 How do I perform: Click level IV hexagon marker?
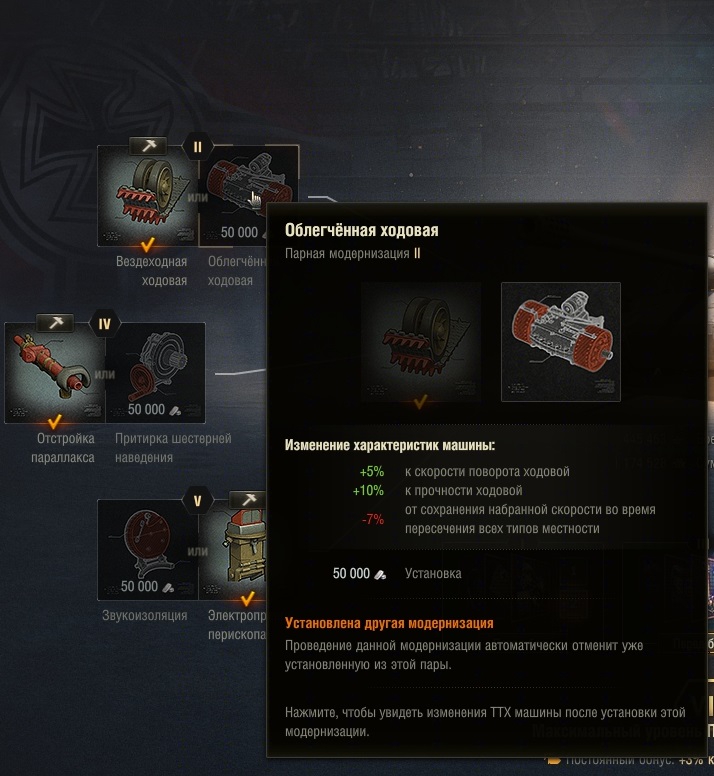point(104,324)
